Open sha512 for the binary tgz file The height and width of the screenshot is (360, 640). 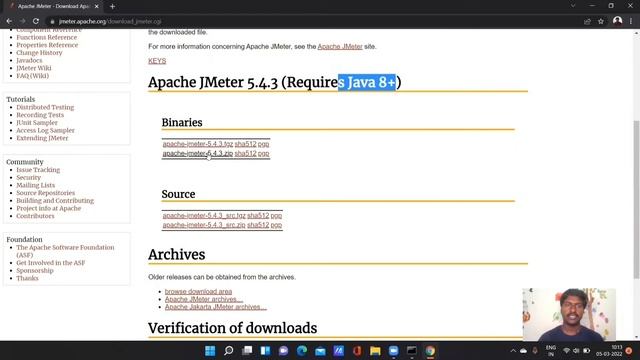point(245,144)
